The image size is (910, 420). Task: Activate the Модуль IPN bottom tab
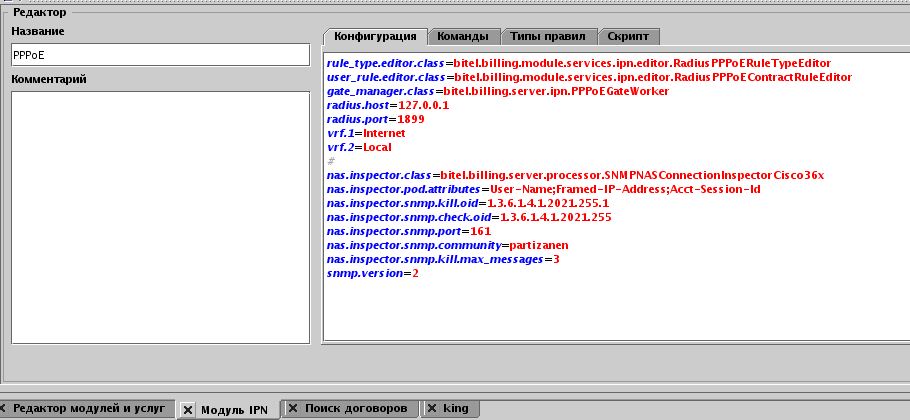(234, 409)
